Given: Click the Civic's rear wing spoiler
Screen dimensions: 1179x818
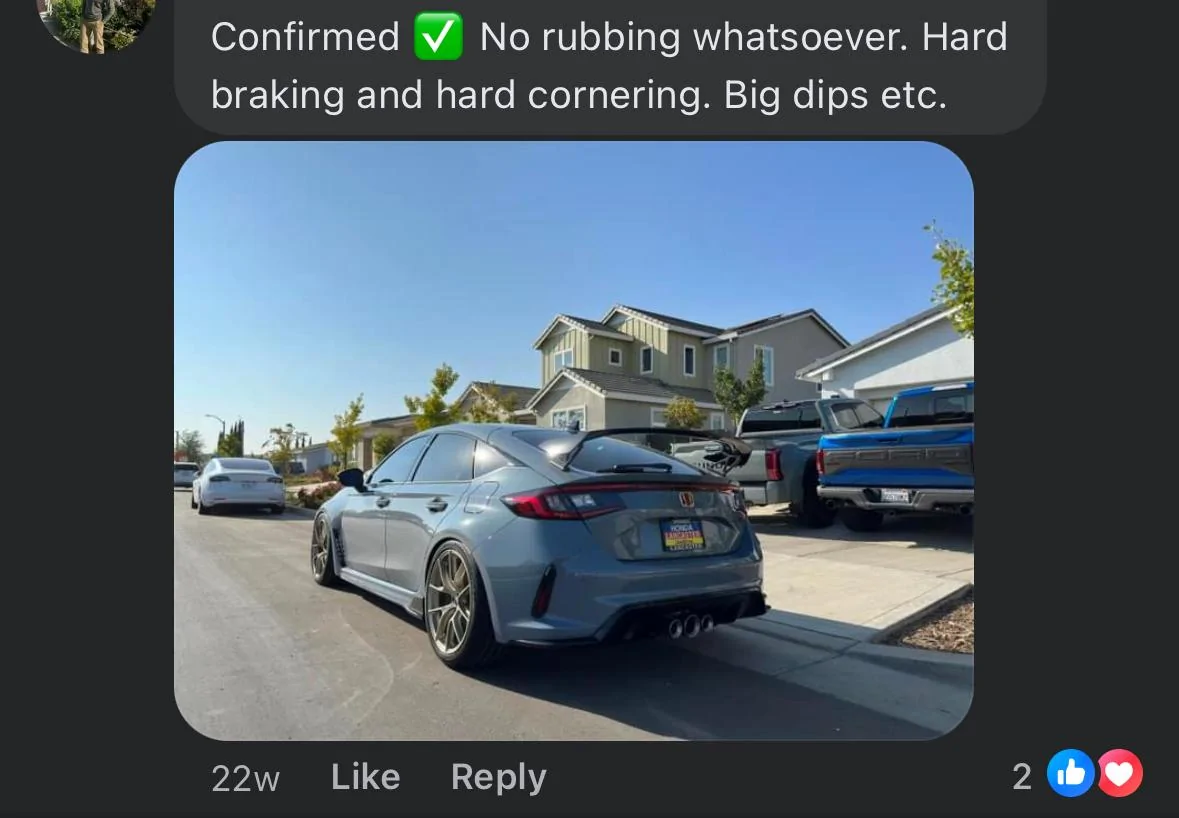Looking at the screenshot, I should point(653,447).
